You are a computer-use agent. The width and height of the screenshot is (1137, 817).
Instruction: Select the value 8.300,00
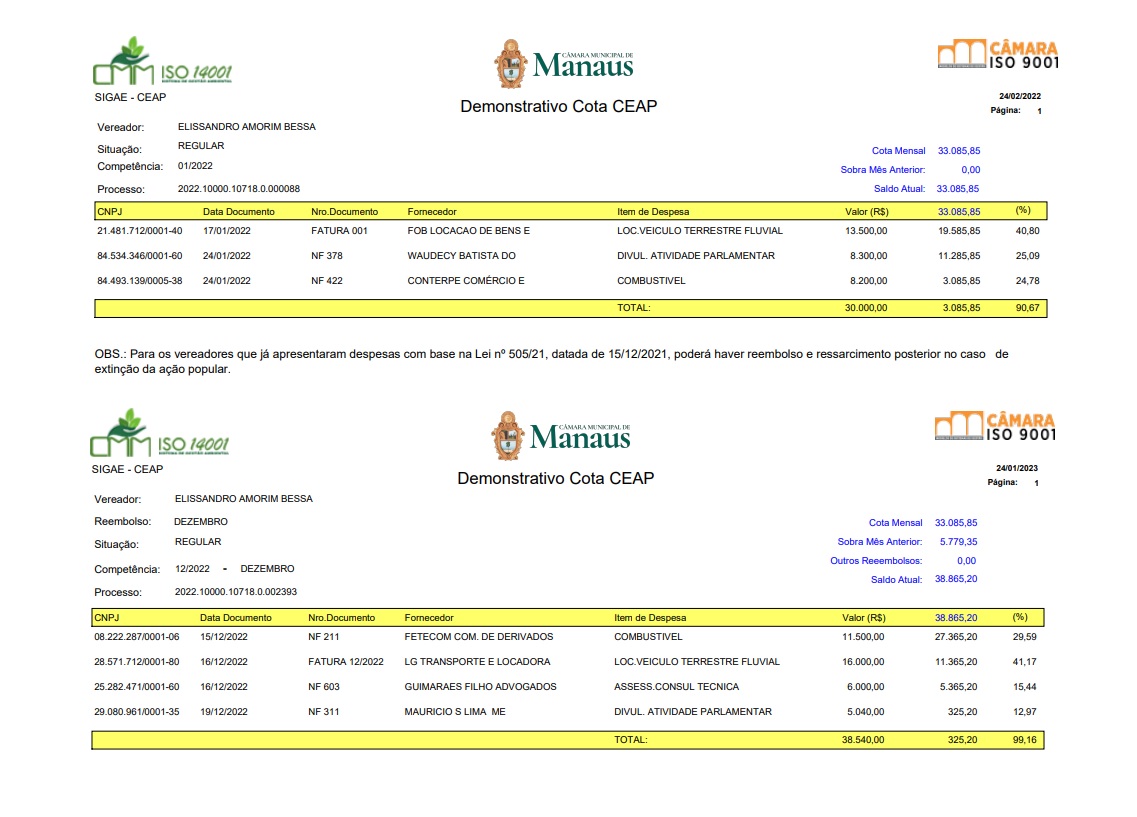[869, 256]
